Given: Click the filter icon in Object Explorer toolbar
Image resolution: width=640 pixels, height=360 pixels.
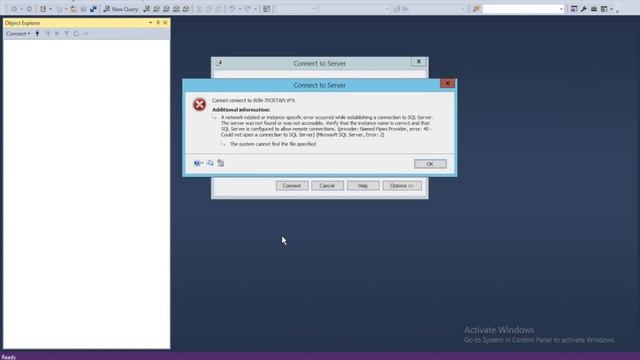Looking at the screenshot, I should point(67,33).
